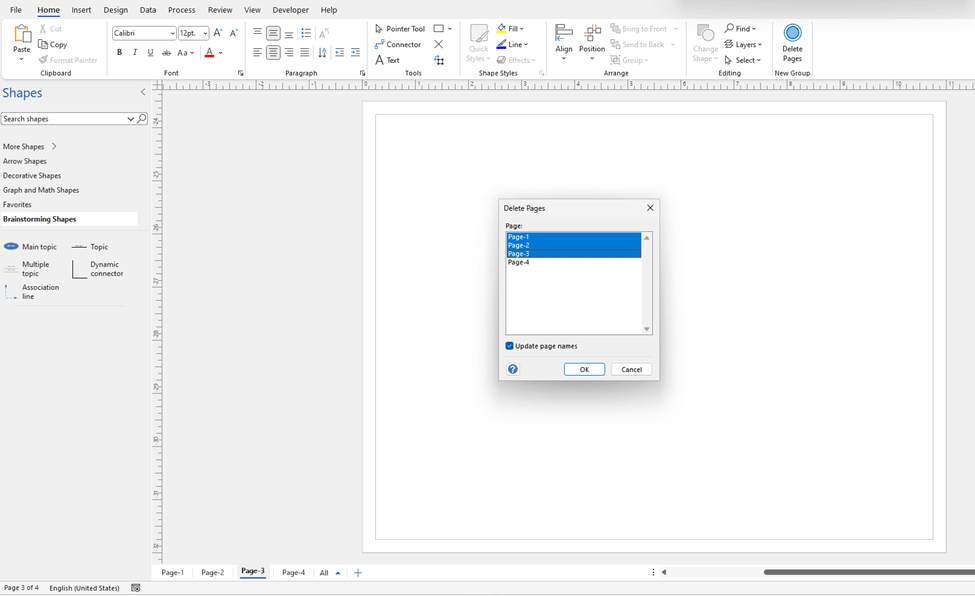Toggle italic formatting

pyautogui.click(x=134, y=52)
